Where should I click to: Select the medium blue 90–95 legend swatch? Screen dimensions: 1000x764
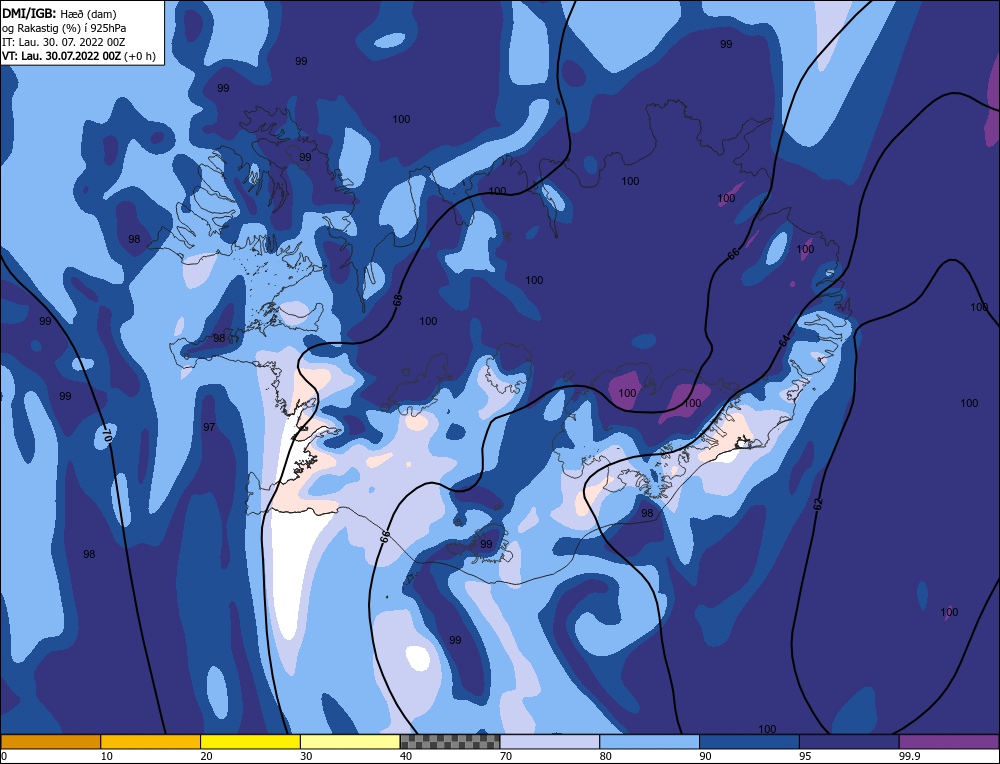click(x=749, y=741)
